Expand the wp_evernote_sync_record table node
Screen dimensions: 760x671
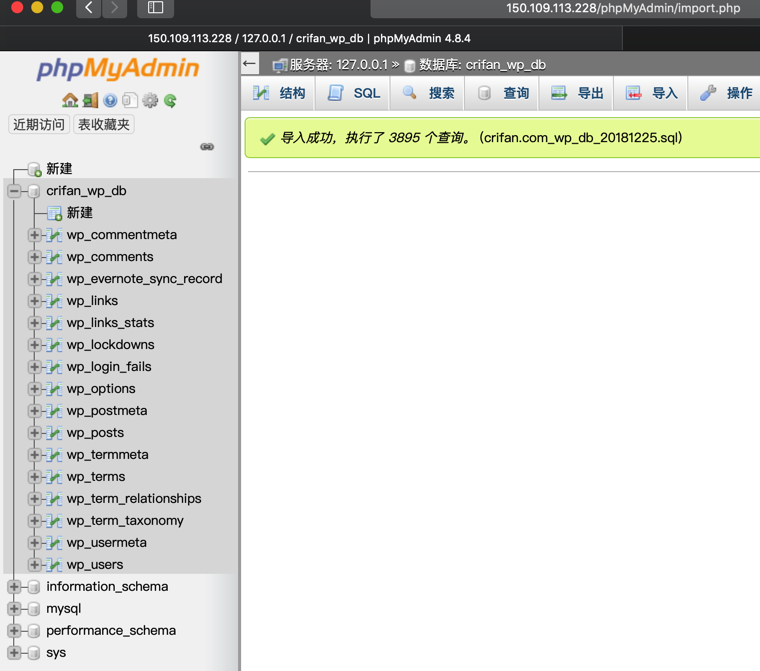point(34,279)
